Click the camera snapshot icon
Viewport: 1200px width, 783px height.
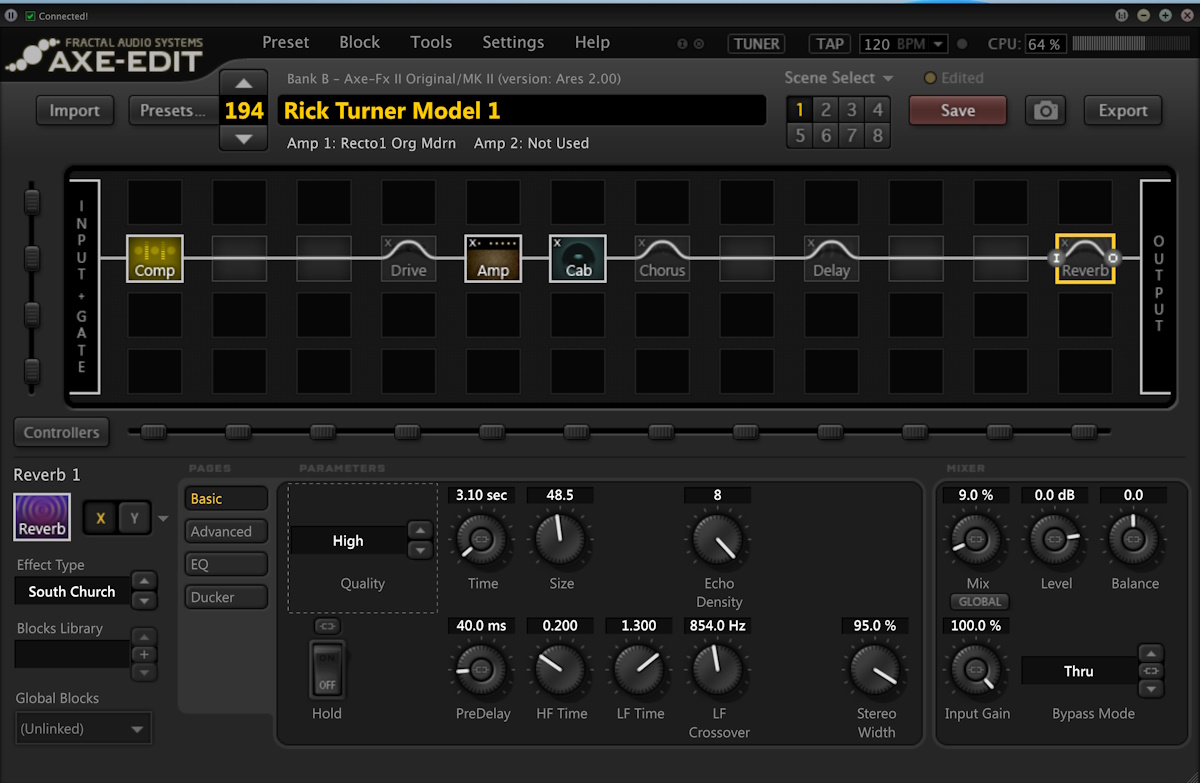click(1045, 111)
